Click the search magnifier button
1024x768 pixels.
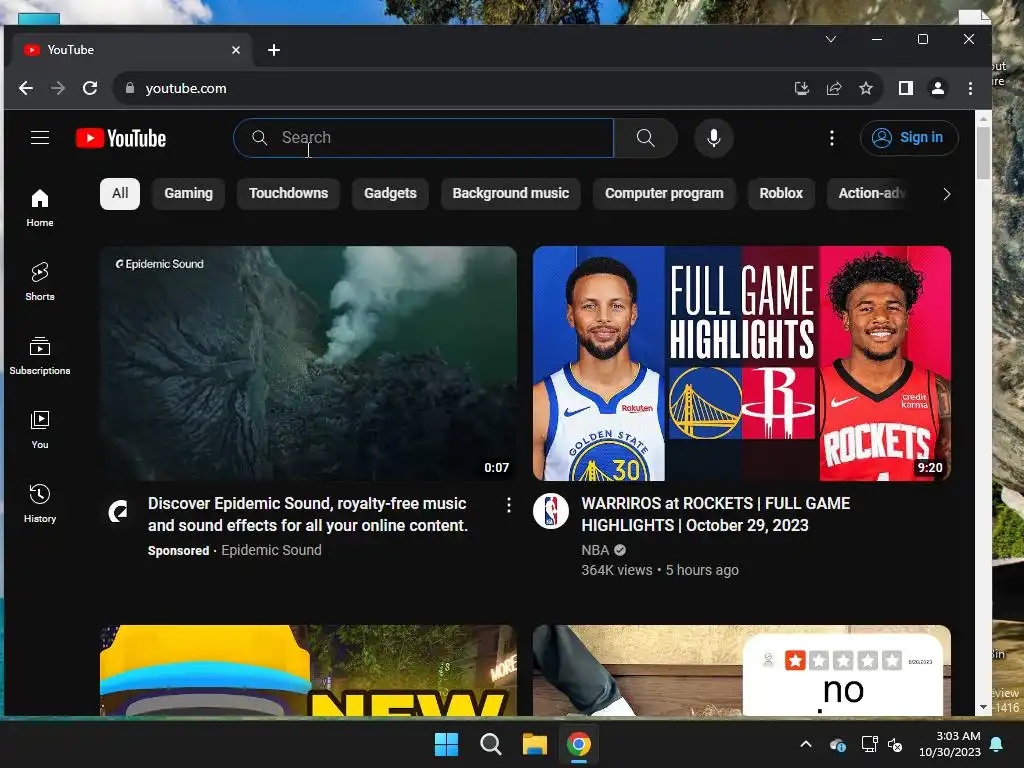pyautogui.click(x=645, y=138)
